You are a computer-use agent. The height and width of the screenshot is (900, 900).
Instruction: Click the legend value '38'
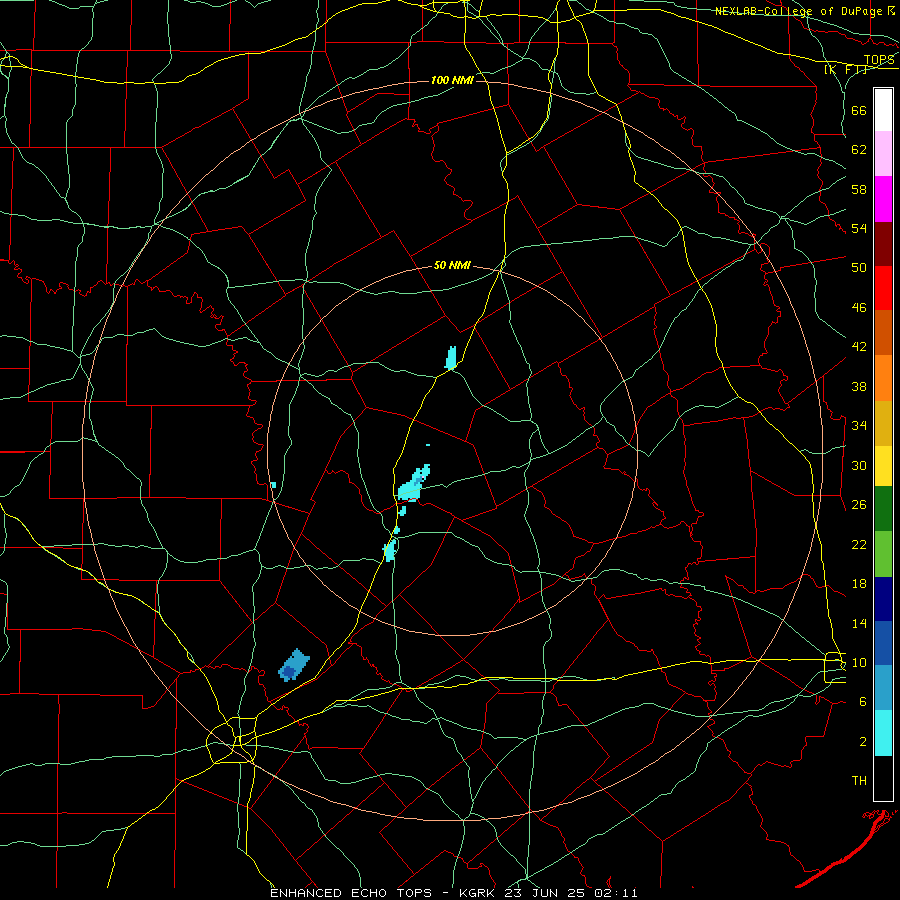859,386
